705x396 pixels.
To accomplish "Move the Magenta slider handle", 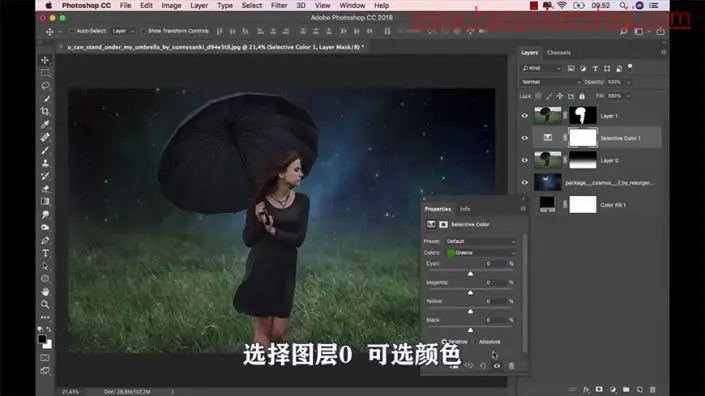I will 470,292.
